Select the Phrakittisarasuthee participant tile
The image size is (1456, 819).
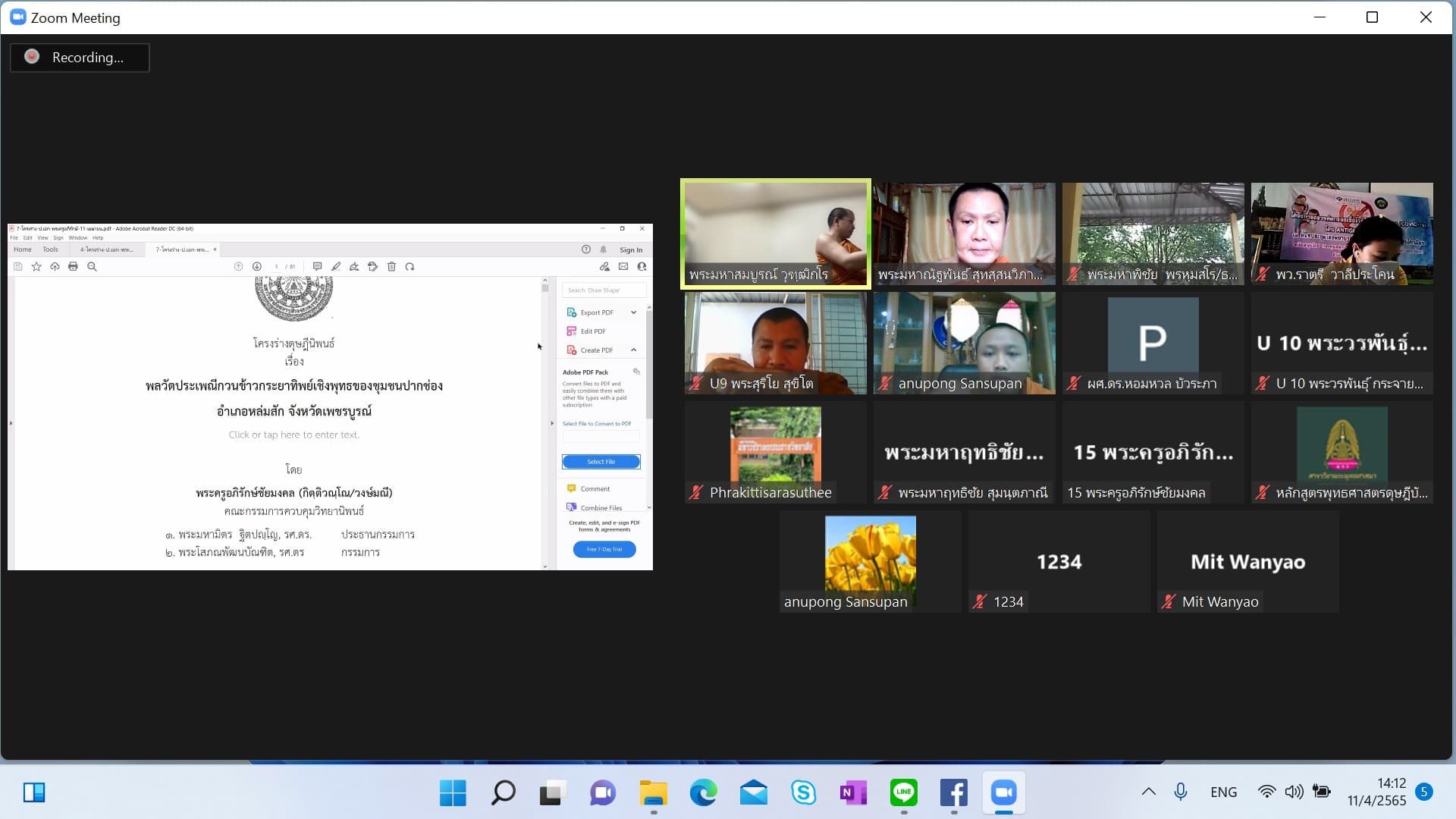pos(775,453)
